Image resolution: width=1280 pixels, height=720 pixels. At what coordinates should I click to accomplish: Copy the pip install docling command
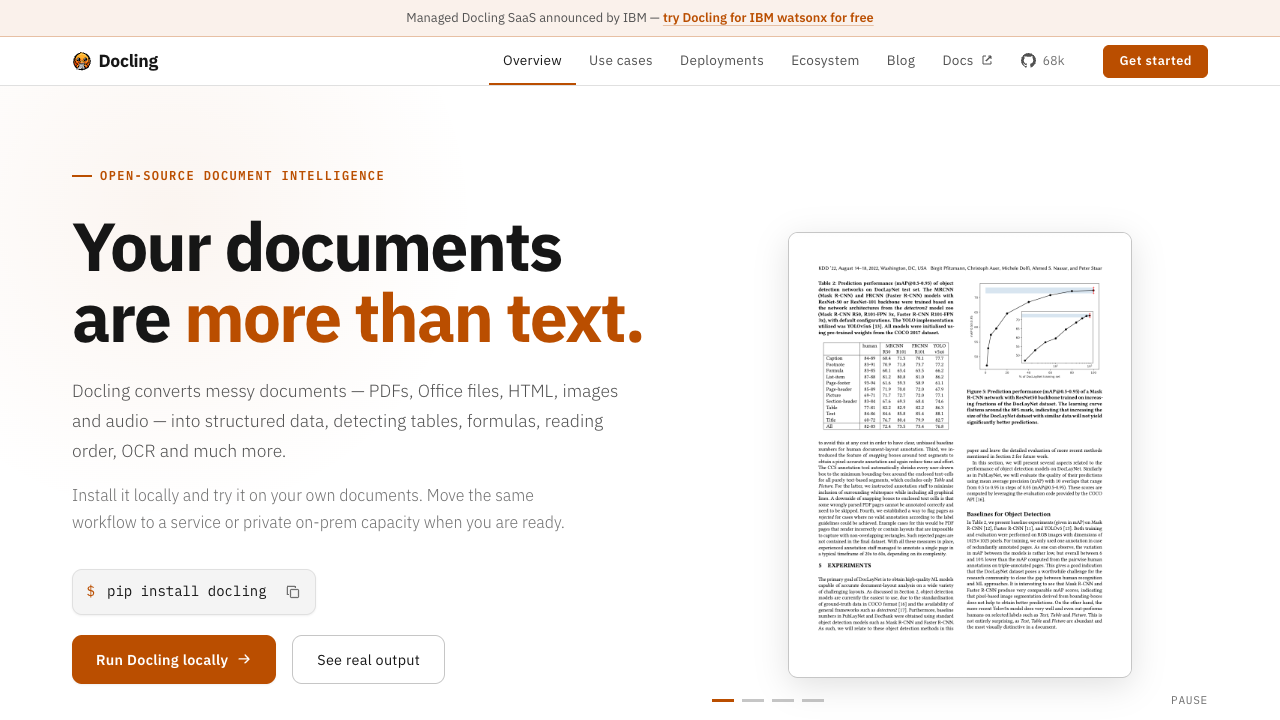(x=293, y=592)
